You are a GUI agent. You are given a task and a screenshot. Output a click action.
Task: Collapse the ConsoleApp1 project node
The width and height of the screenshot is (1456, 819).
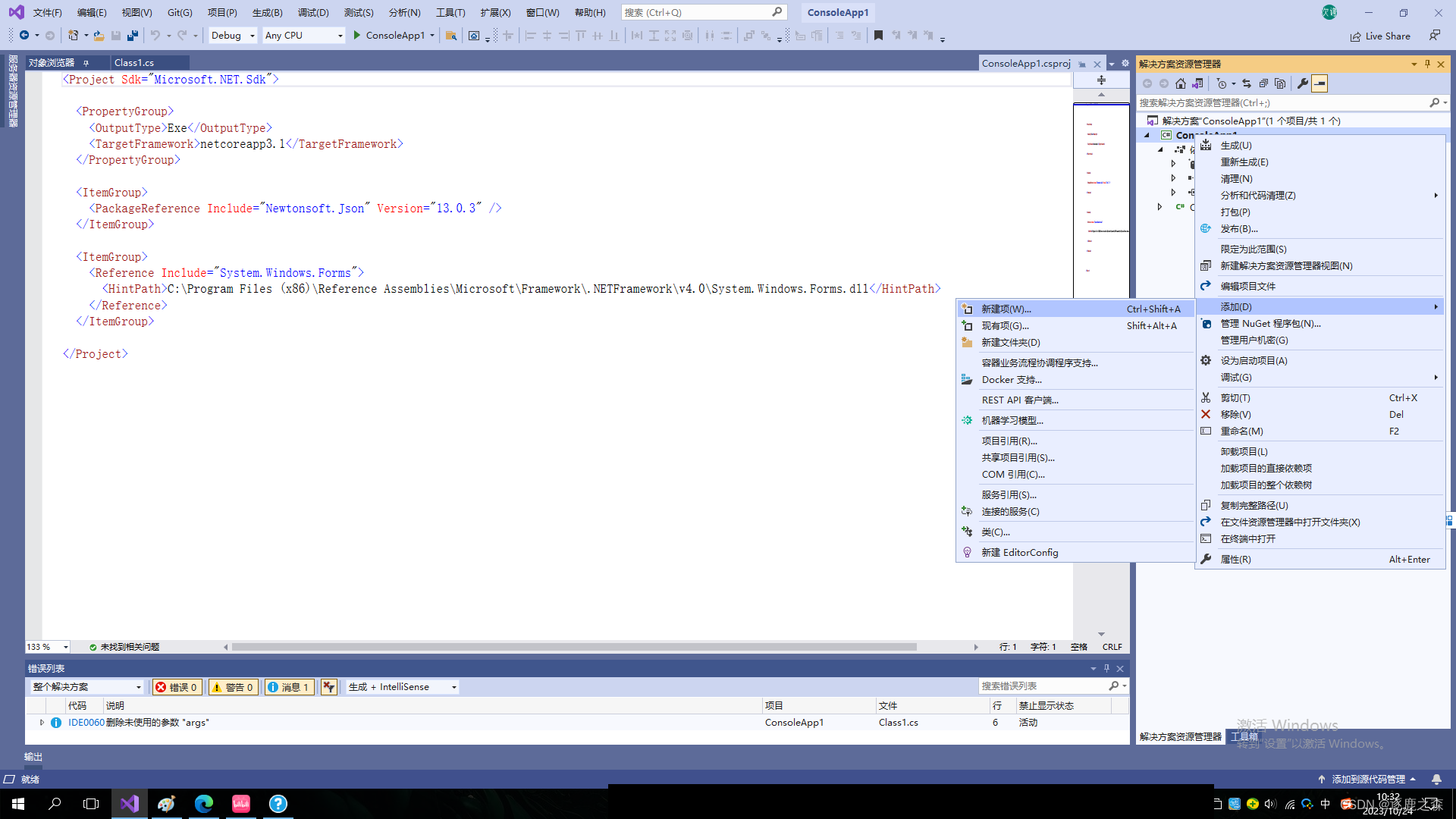tap(1147, 135)
